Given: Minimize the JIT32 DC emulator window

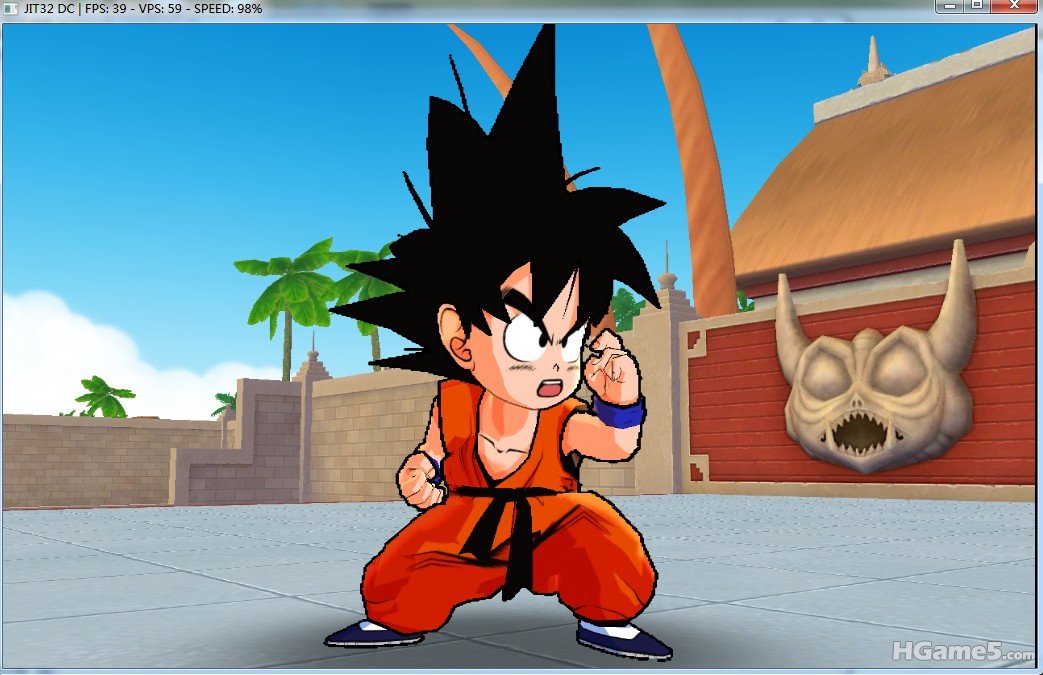Looking at the screenshot, I should [x=949, y=6].
